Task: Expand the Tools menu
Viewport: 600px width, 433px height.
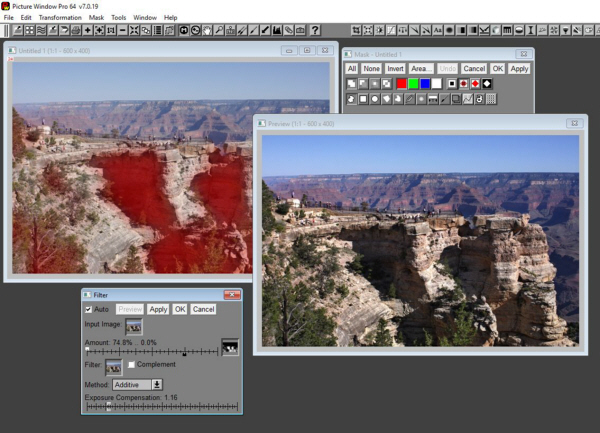Action: 118,17
